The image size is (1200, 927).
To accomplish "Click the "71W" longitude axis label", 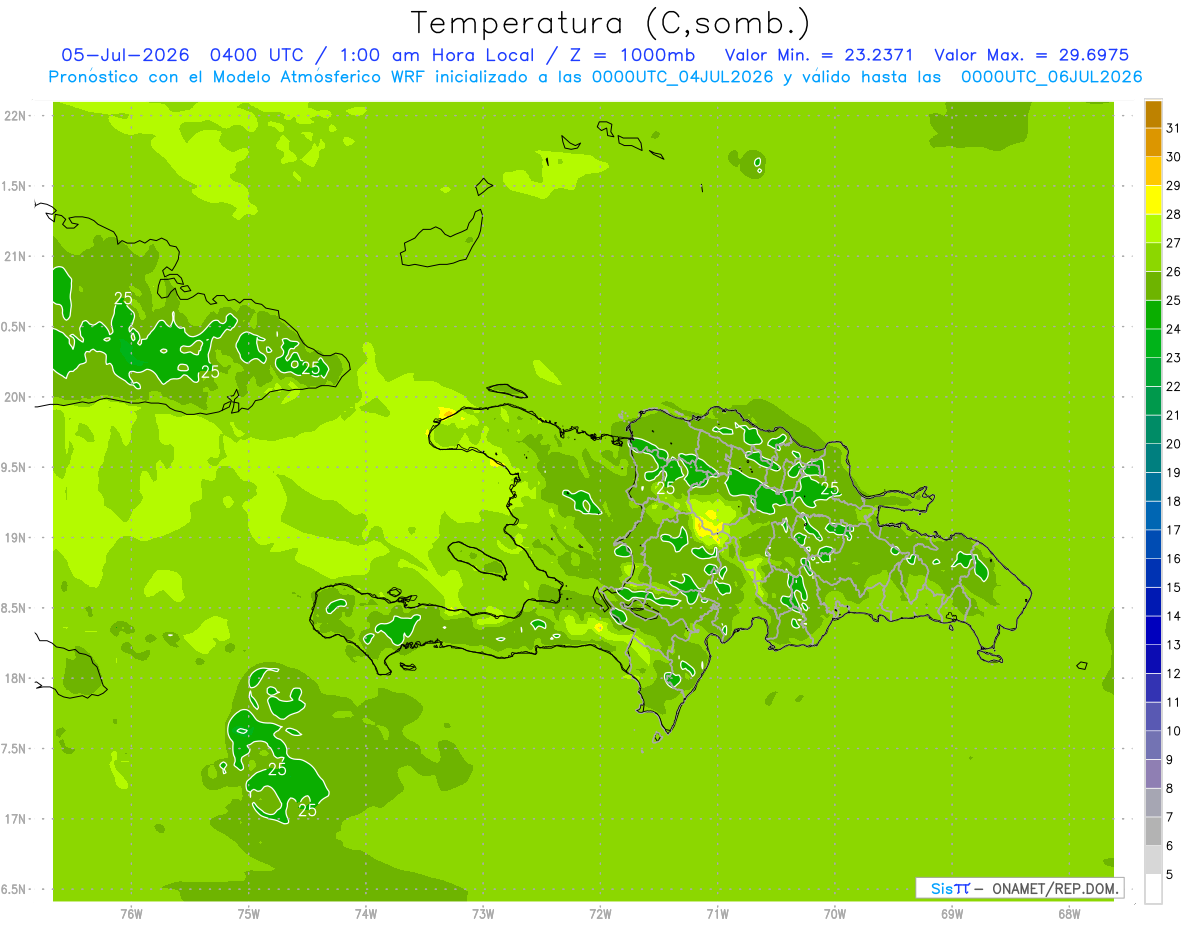I will pos(717,914).
